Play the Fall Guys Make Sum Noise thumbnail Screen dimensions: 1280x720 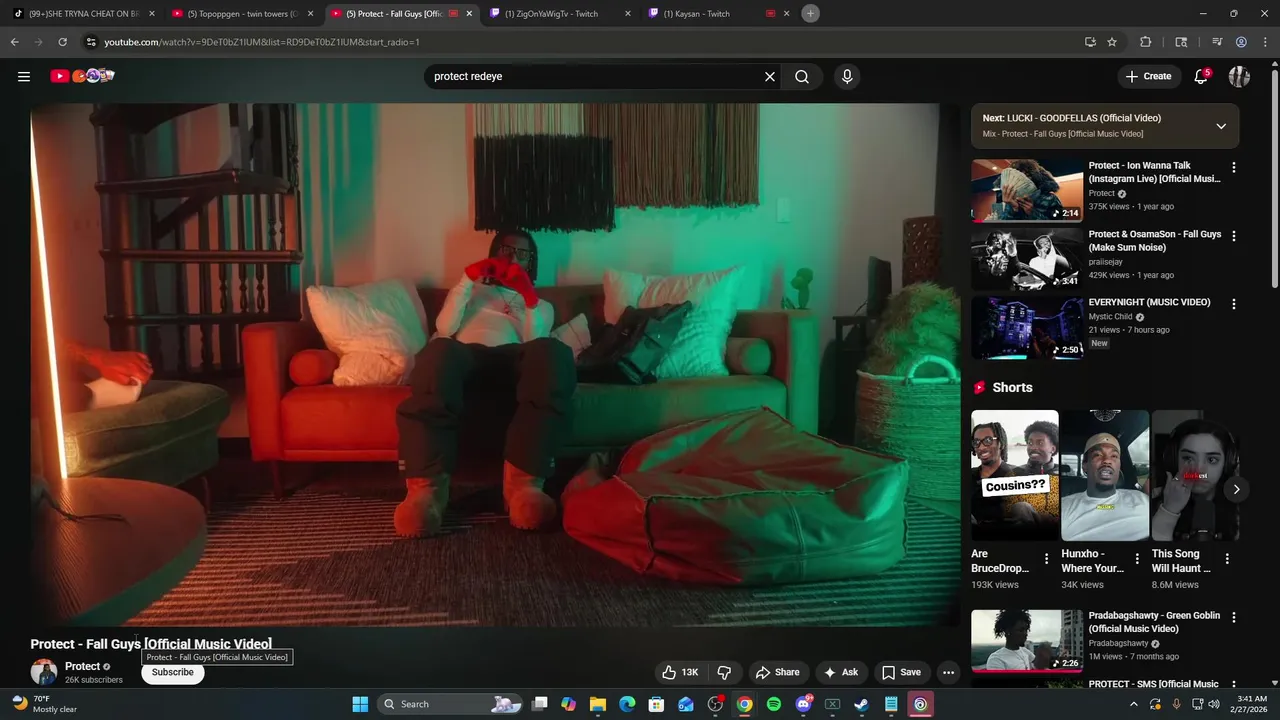[x=1027, y=258]
